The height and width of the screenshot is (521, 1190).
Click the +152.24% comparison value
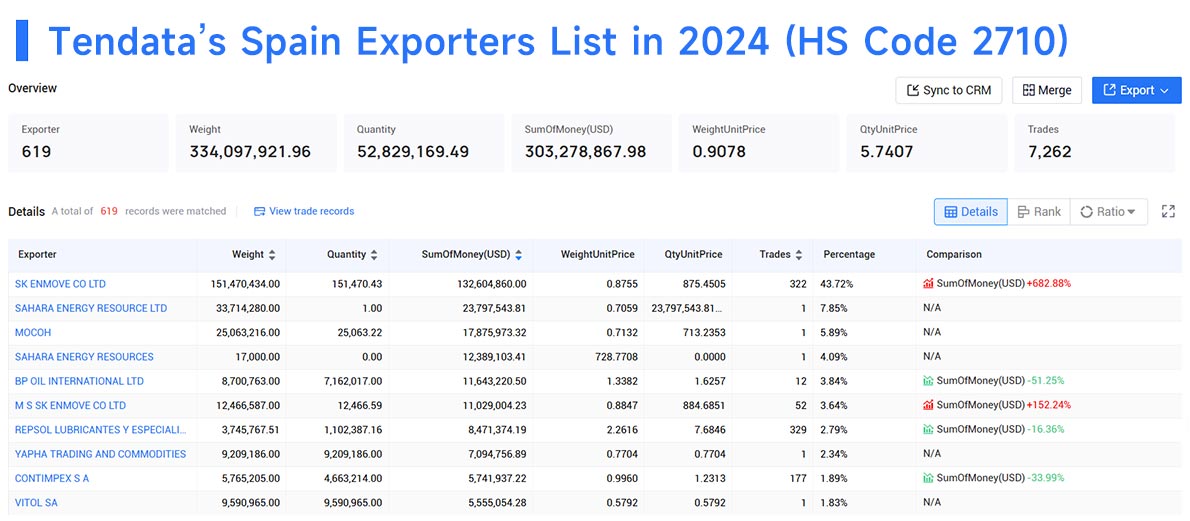click(1049, 406)
